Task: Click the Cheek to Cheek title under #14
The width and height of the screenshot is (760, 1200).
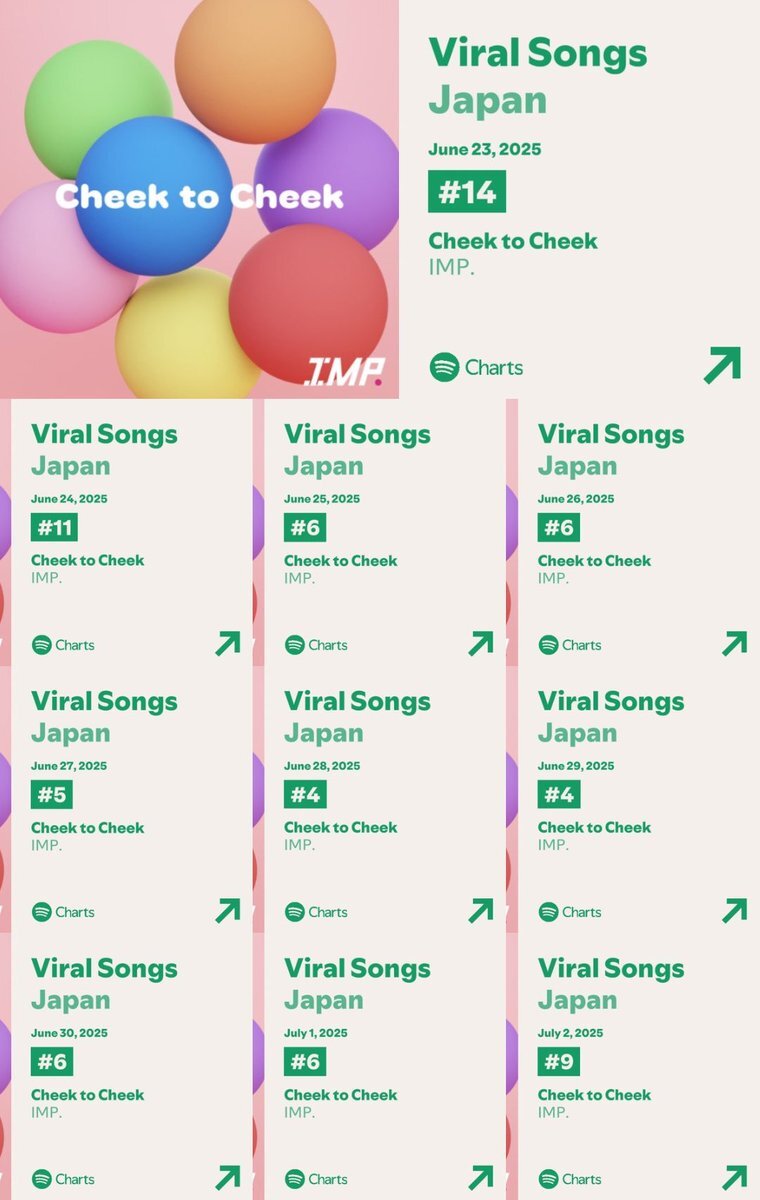Action: point(513,241)
